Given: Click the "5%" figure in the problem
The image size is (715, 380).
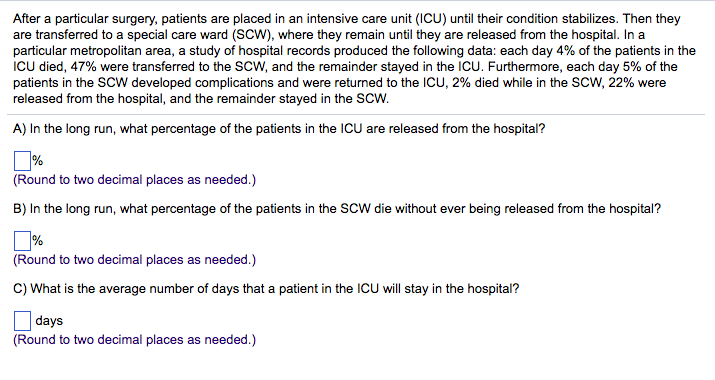Looking at the screenshot, I should coord(632,67).
